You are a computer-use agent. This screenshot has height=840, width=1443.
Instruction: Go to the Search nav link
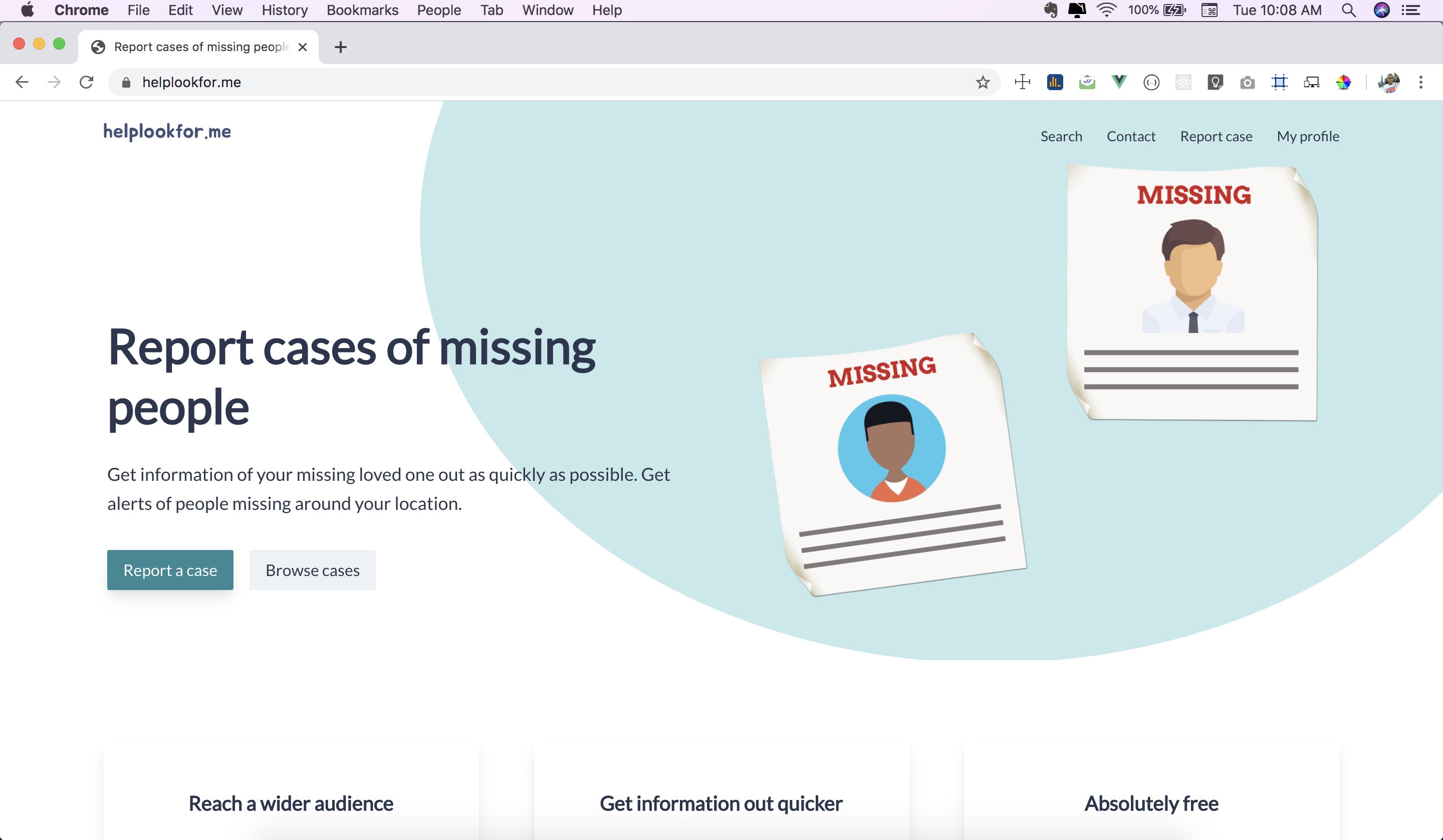(1061, 136)
